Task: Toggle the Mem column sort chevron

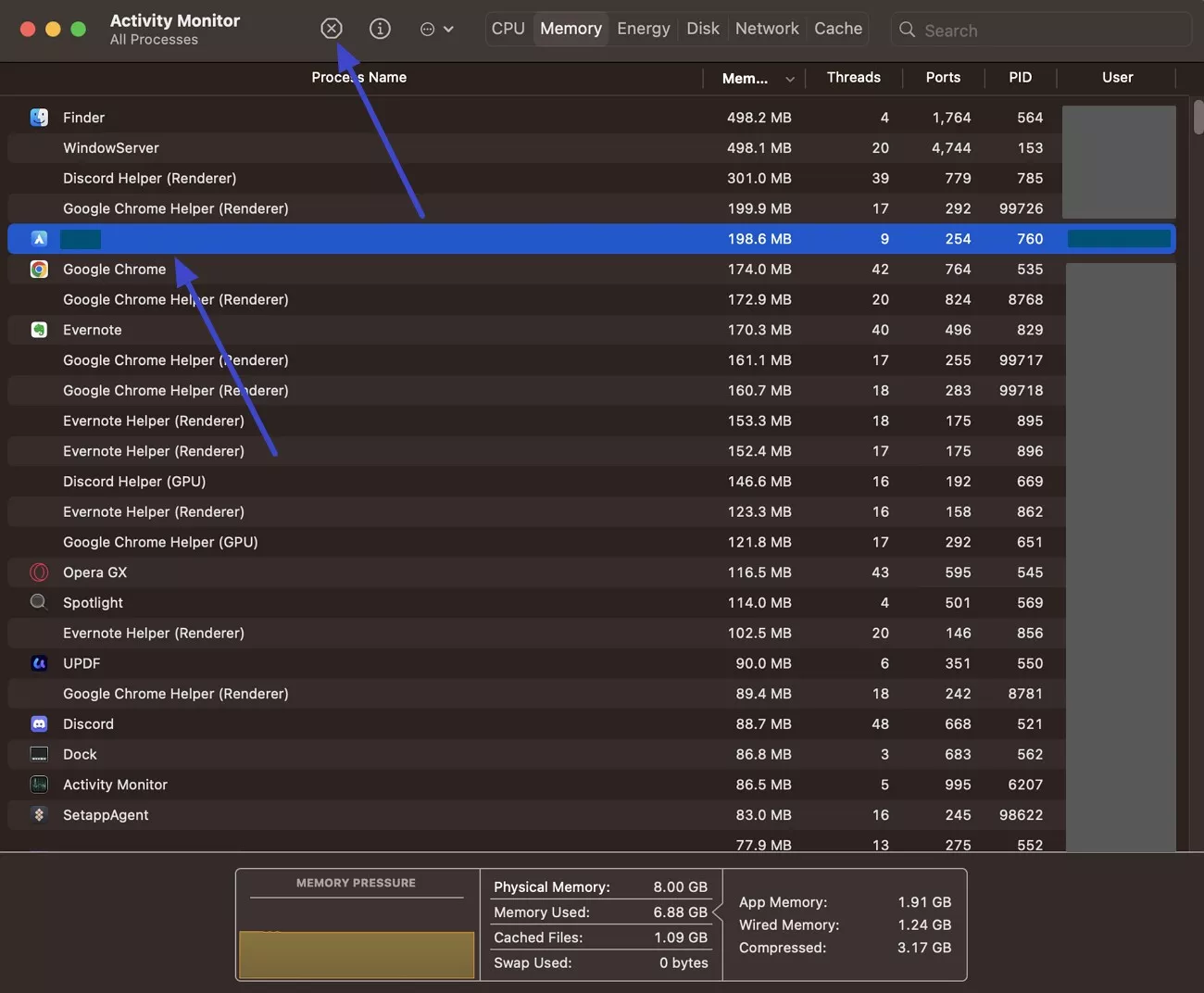Action: (789, 79)
